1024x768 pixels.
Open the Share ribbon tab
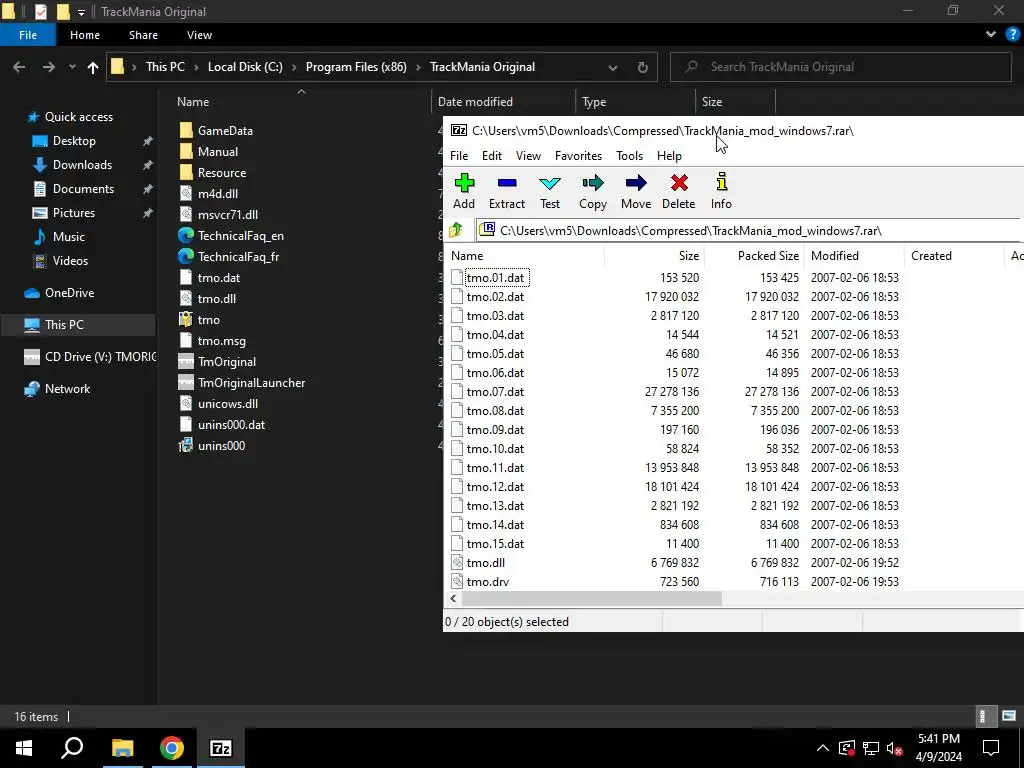(x=143, y=35)
